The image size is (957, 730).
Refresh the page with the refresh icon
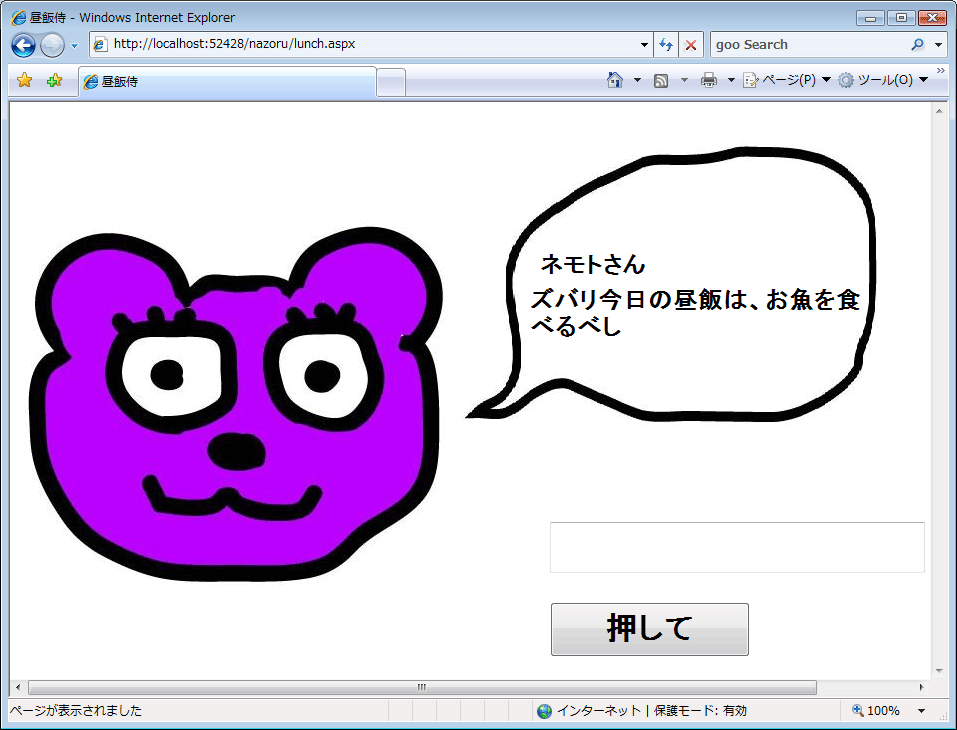point(666,45)
